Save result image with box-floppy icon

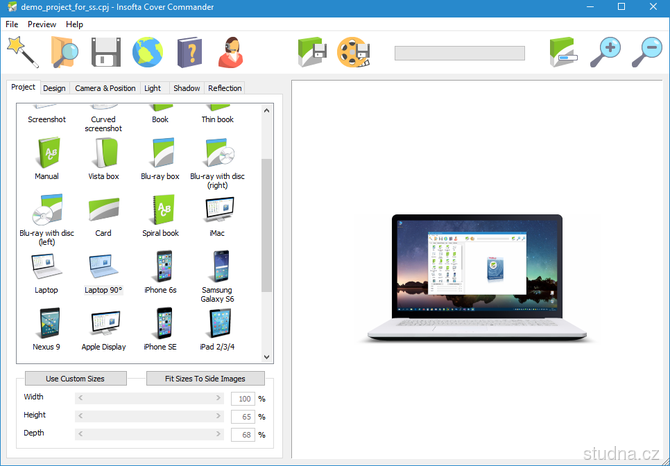click(x=312, y=52)
